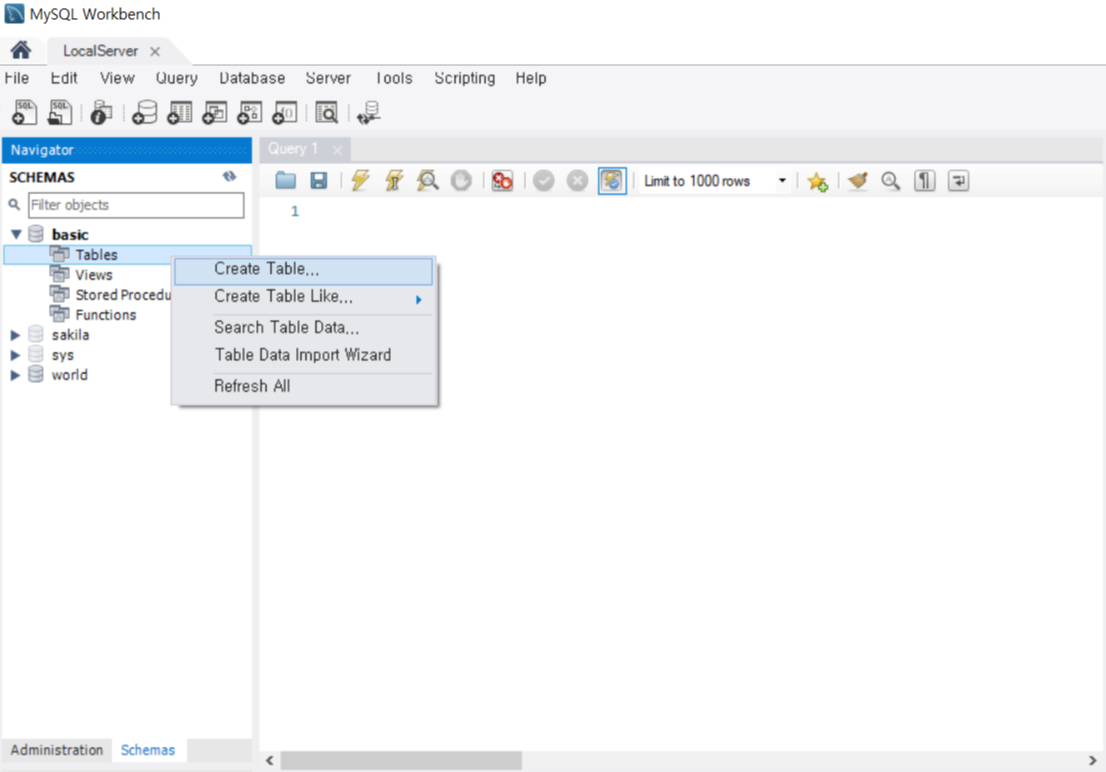1106x772 pixels.
Task: Create new stored procedure icon
Action: click(x=250, y=112)
